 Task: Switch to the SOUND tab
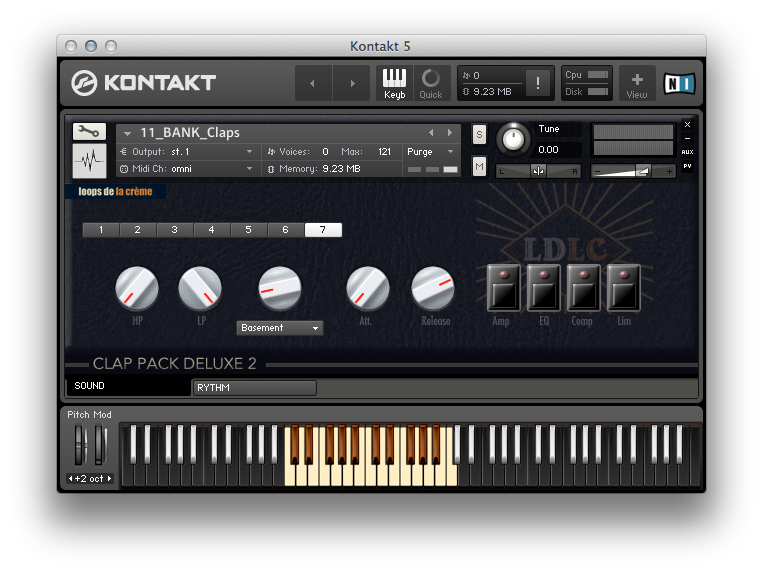pos(128,386)
